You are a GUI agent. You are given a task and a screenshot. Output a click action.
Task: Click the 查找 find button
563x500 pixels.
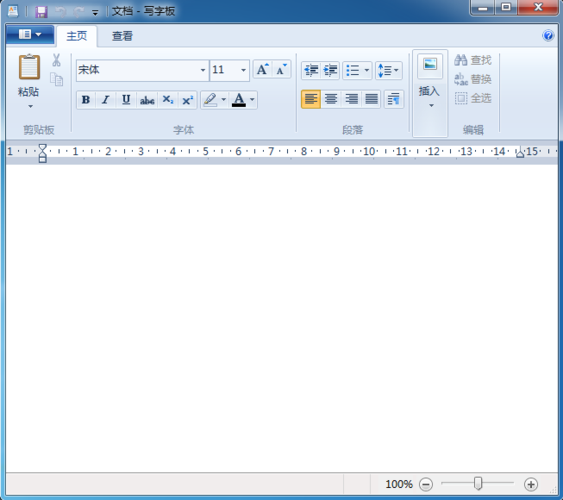(x=473, y=60)
